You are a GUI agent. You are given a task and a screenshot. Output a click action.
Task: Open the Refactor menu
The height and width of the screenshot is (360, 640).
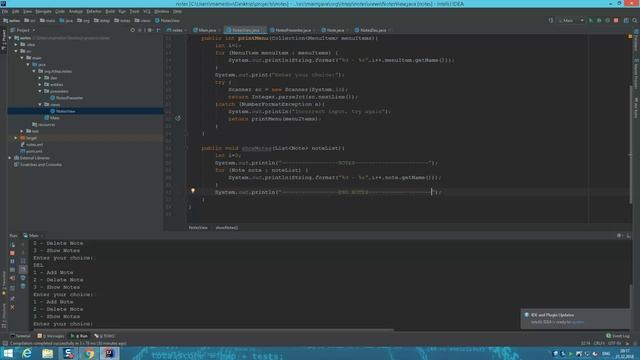point(94,11)
